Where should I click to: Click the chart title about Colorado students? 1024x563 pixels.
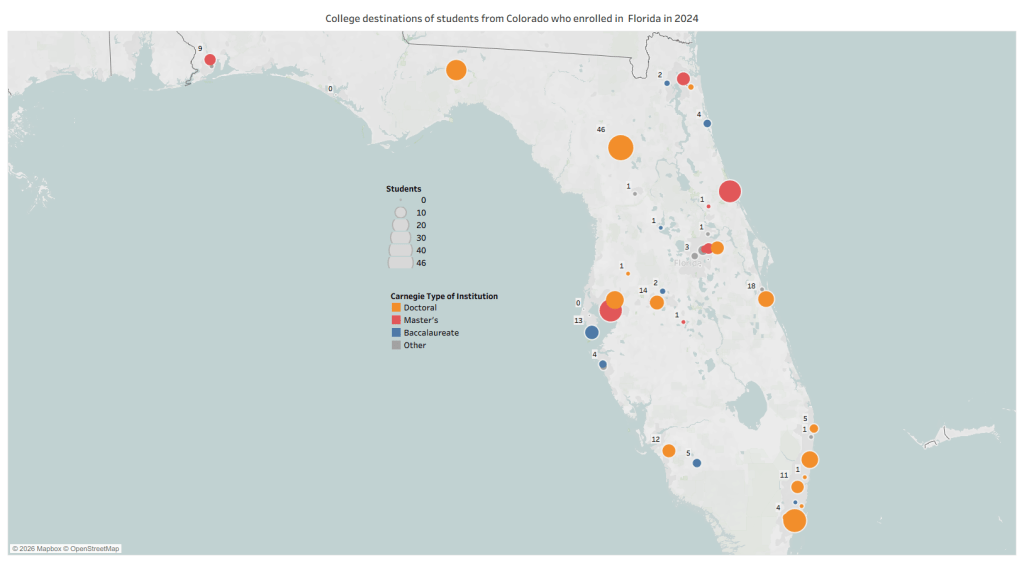tap(512, 19)
